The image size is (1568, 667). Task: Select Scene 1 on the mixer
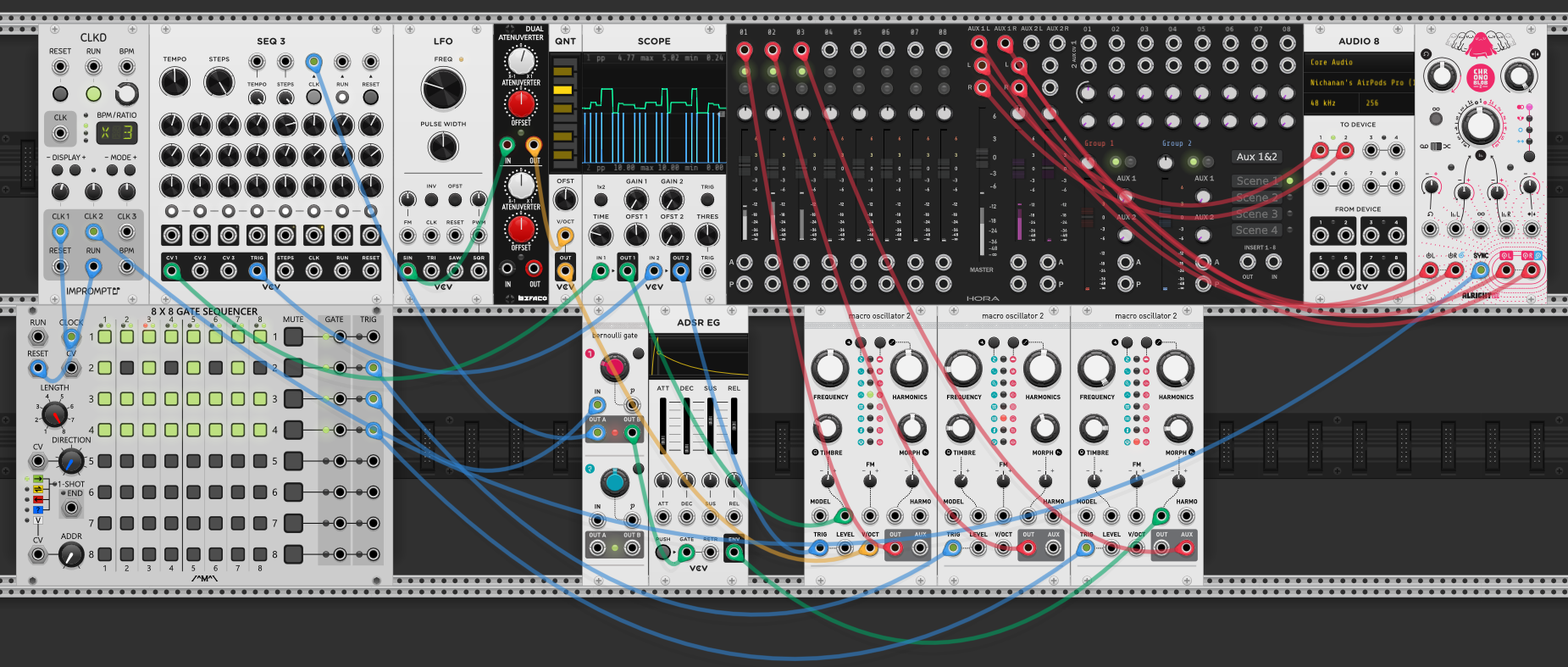[1256, 181]
